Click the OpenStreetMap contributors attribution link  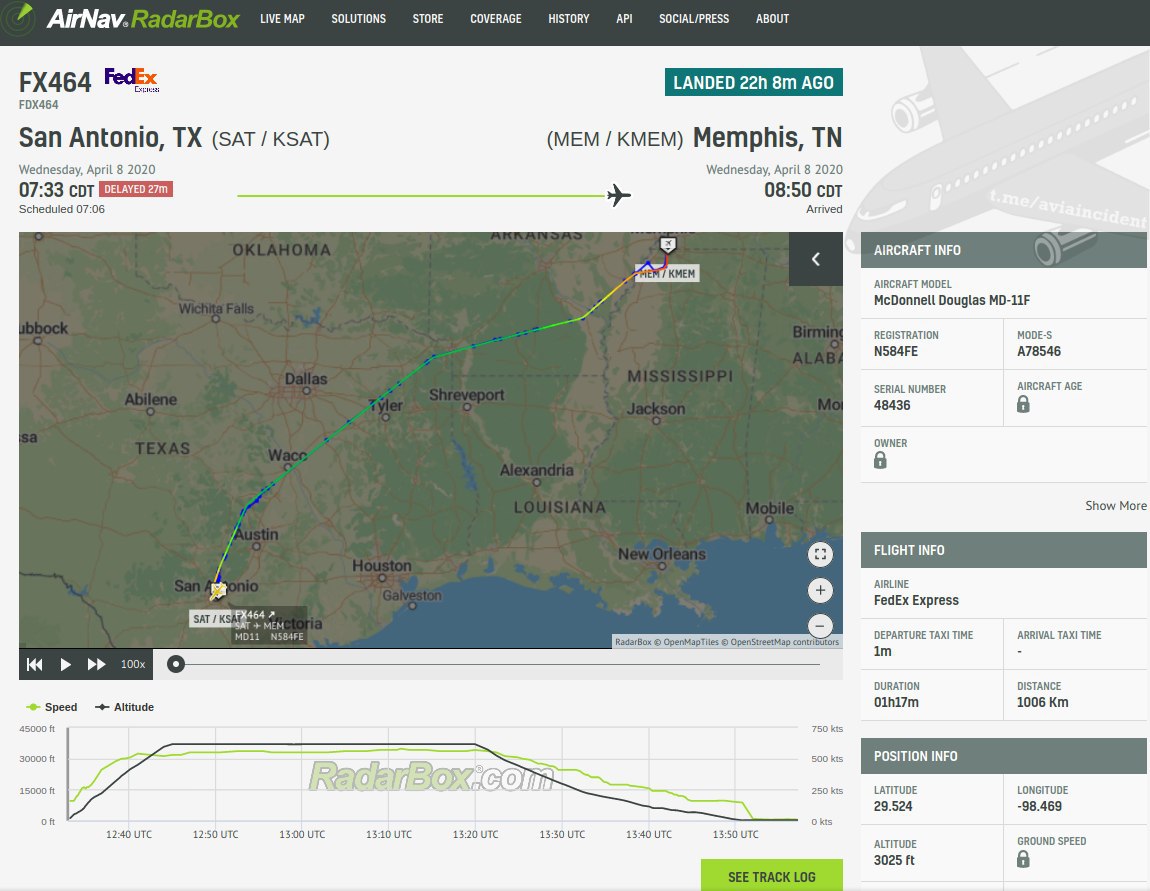pos(784,642)
